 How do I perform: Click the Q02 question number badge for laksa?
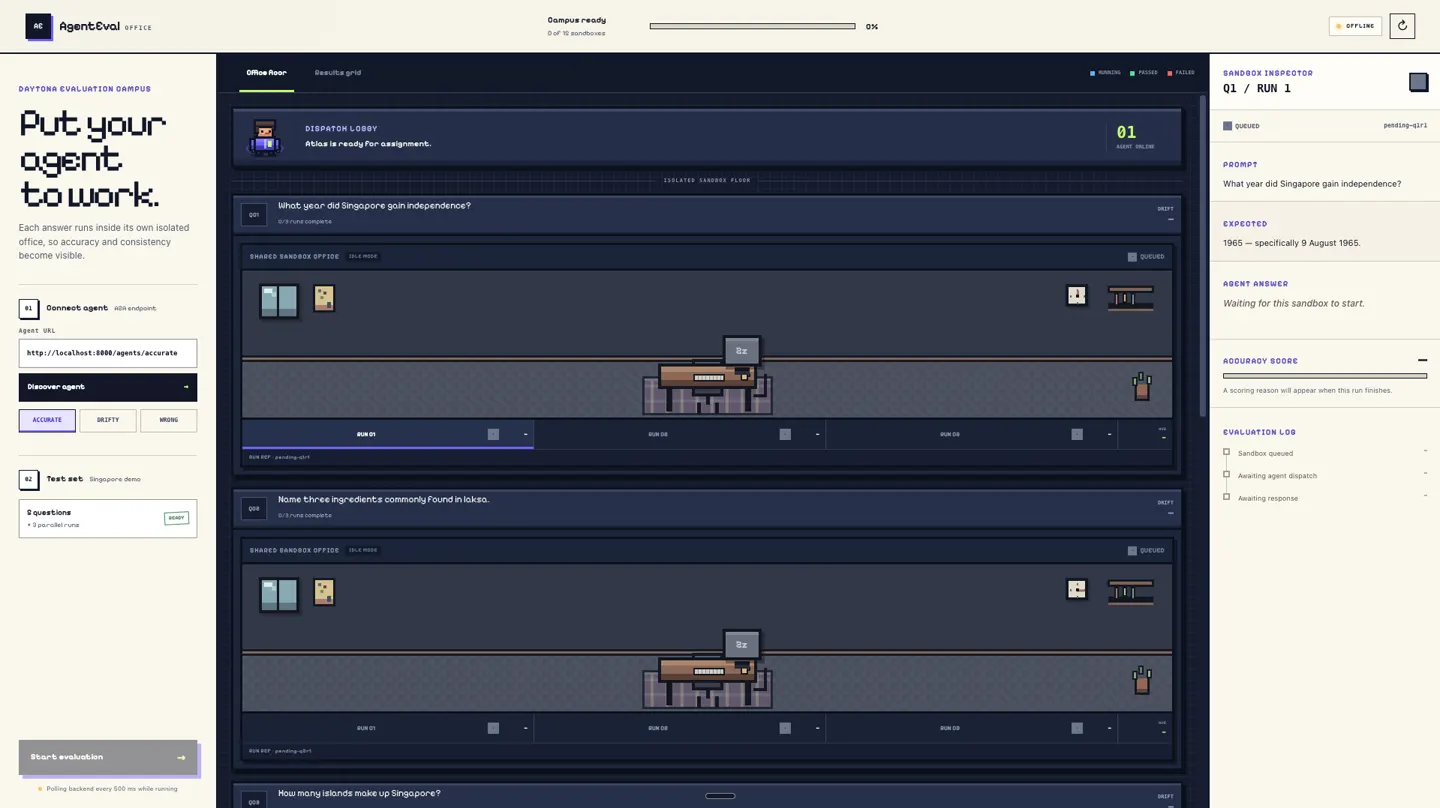tap(254, 509)
